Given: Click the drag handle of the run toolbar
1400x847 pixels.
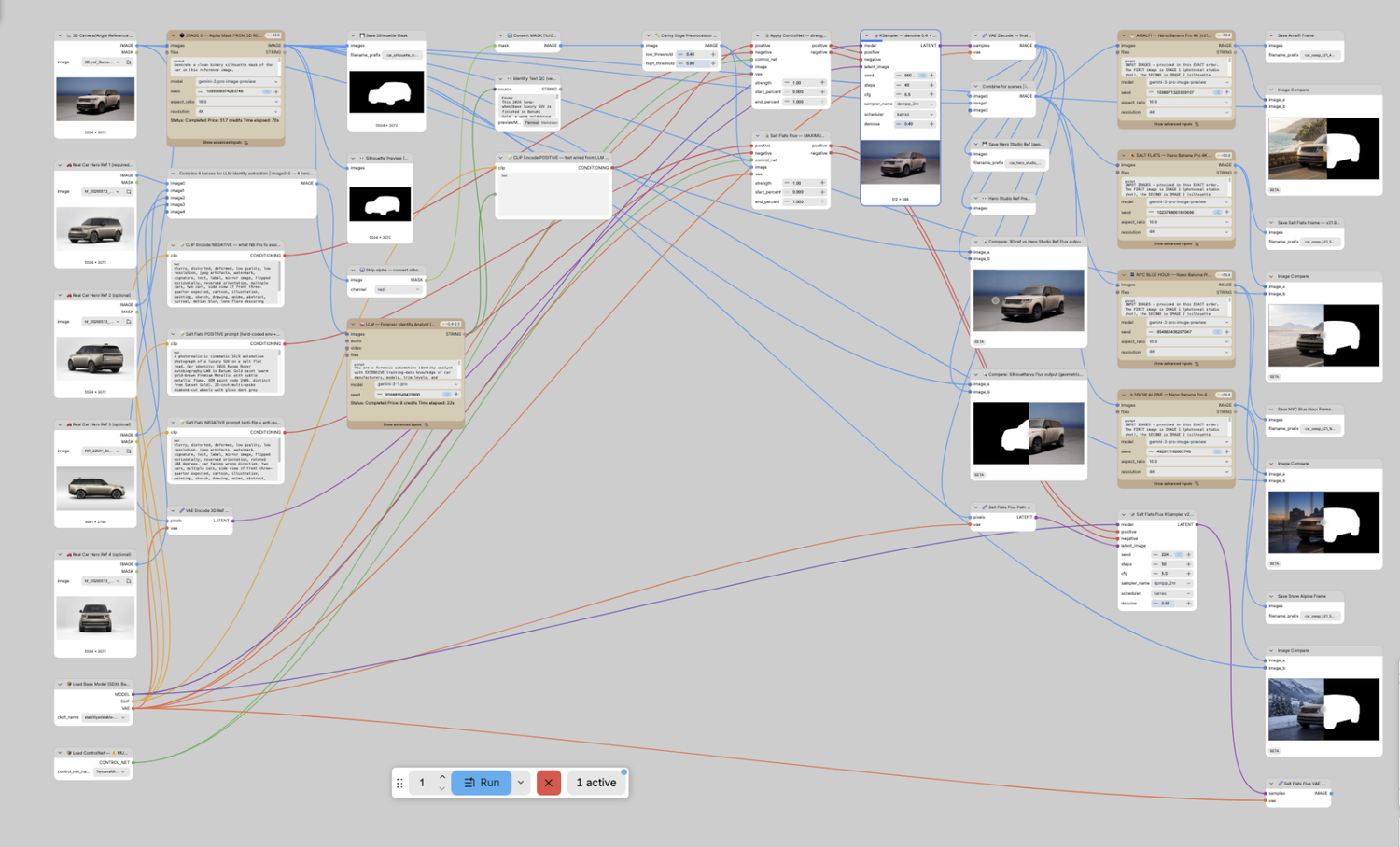Looking at the screenshot, I should click(x=400, y=783).
